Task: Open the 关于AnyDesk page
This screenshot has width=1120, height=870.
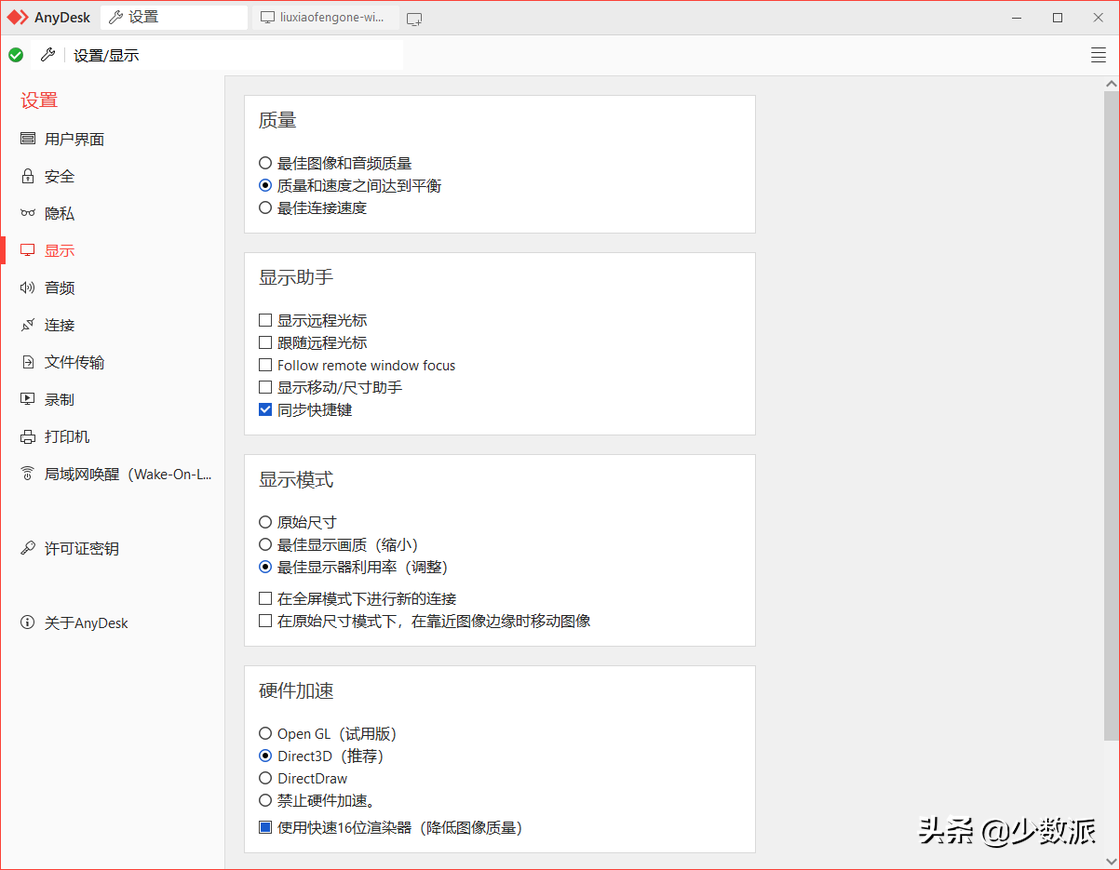Action: coord(80,622)
